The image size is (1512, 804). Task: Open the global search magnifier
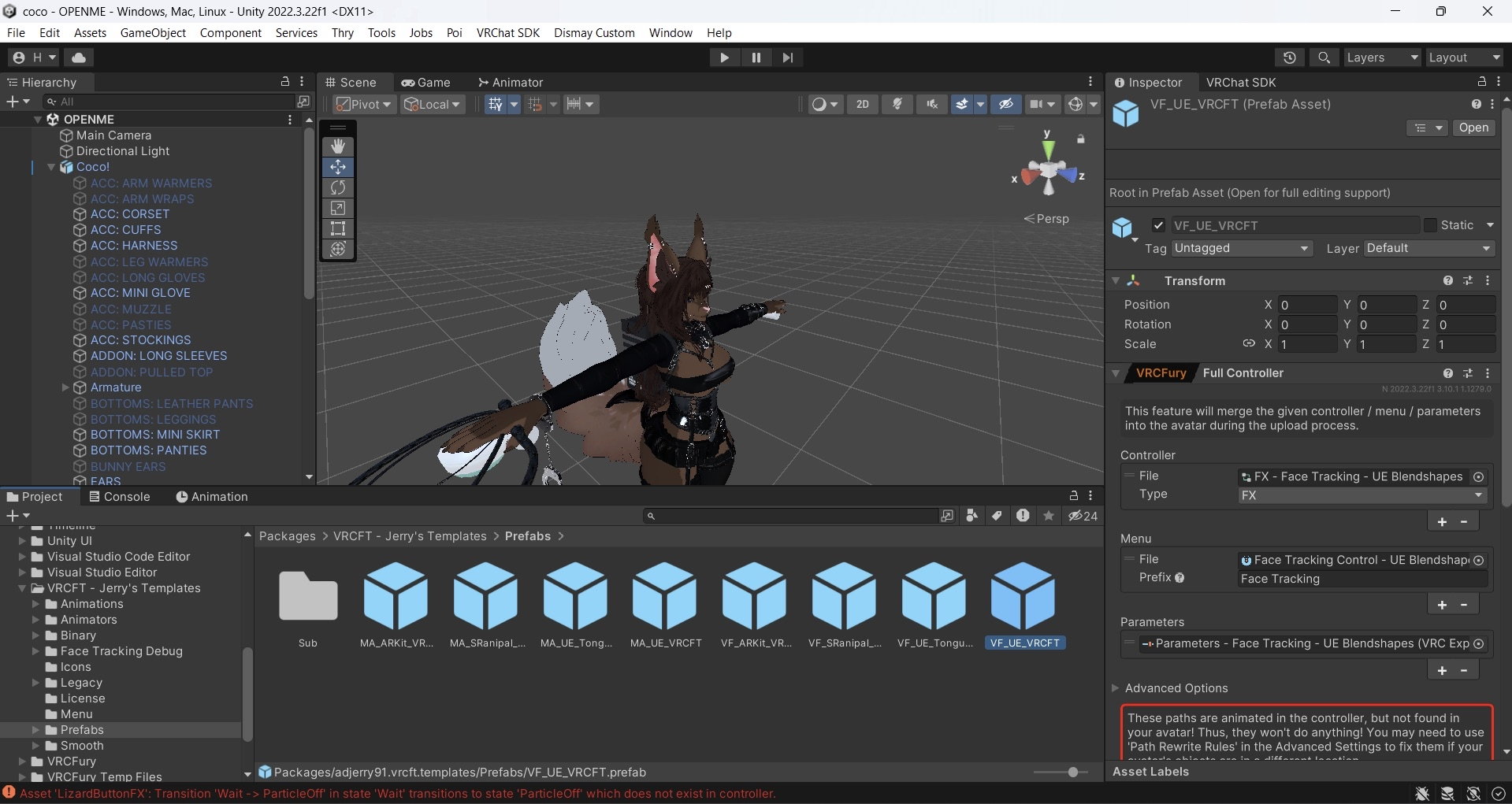click(x=1324, y=57)
